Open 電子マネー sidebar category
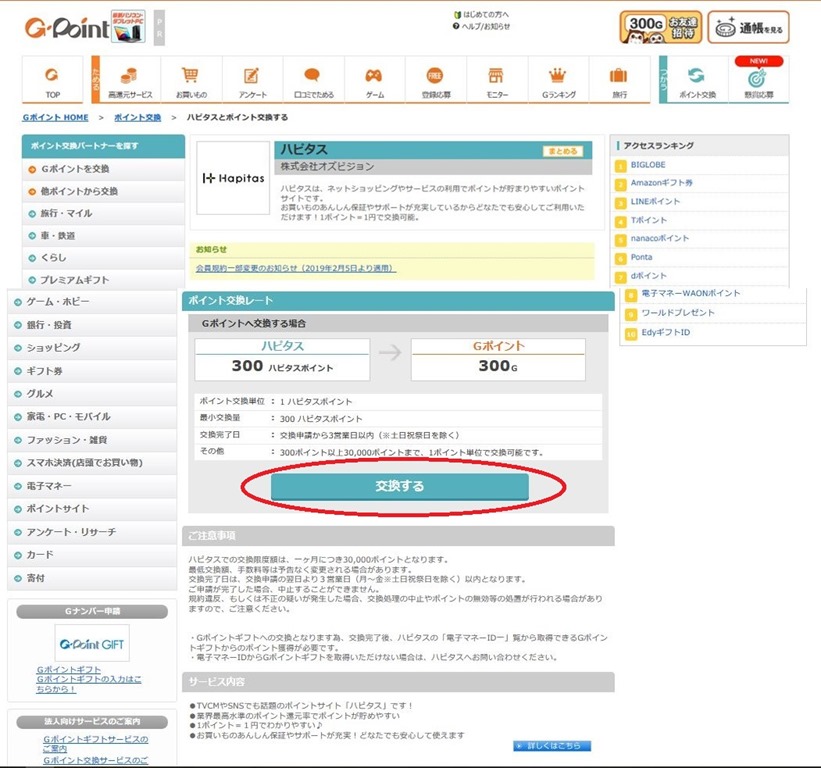Image resolution: width=821 pixels, height=768 pixels. 93,486
